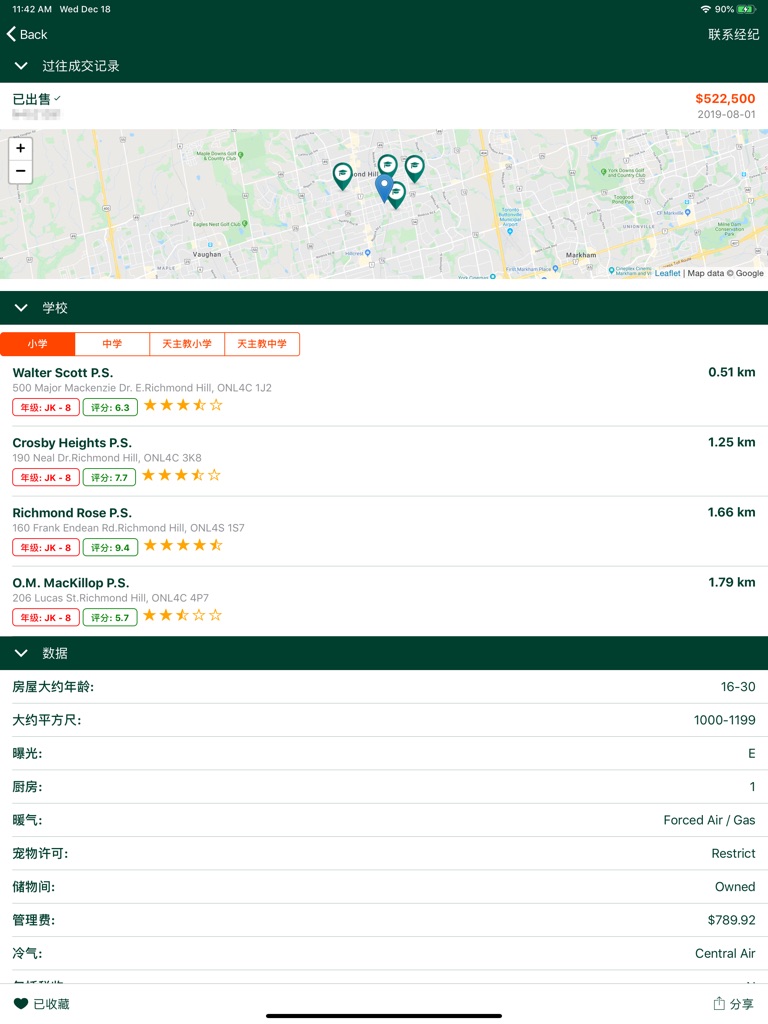Go back using the Back arrow
The height and width of the screenshot is (1024, 768).
pos(27,35)
